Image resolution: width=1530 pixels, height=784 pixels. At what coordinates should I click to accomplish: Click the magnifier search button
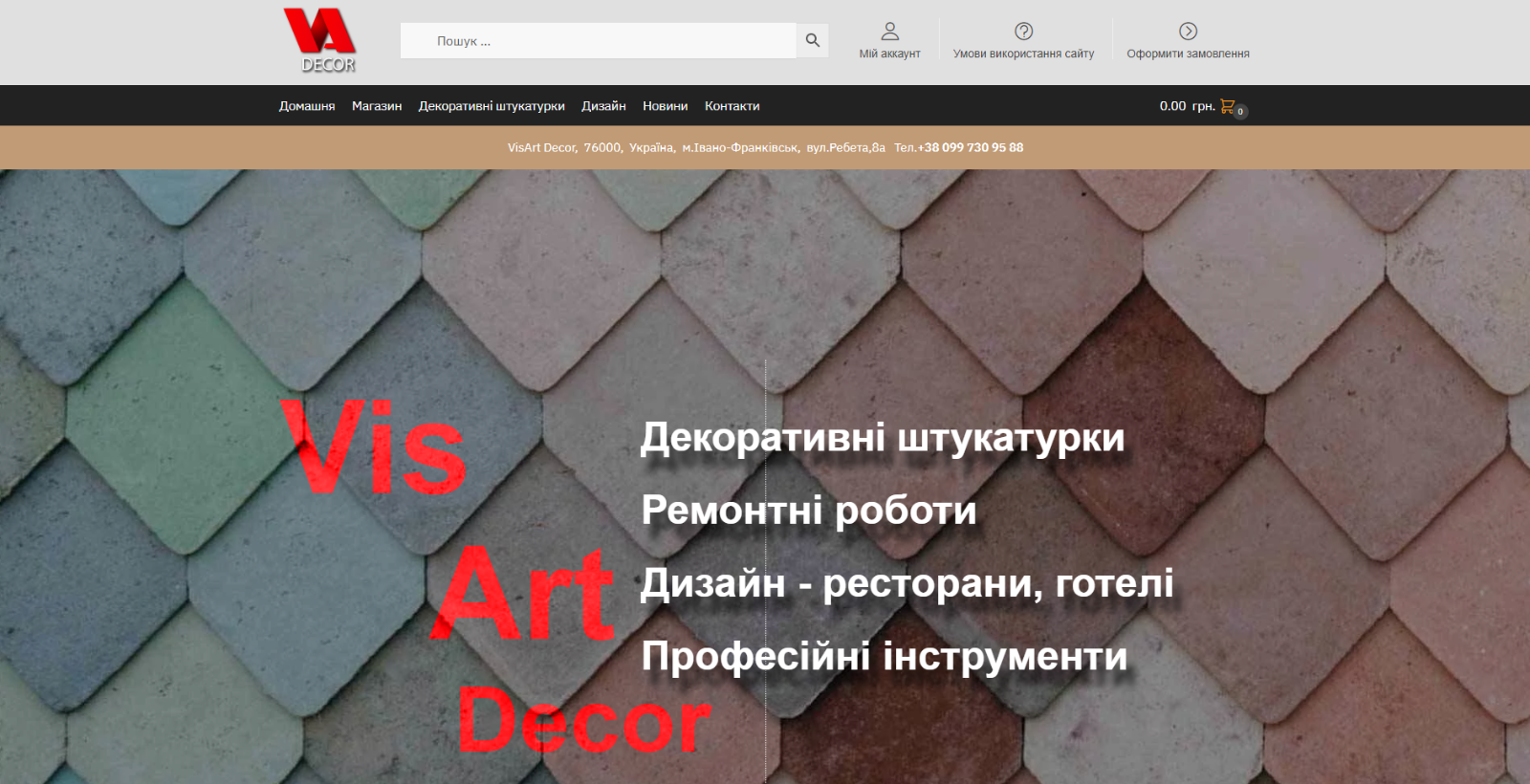pyautogui.click(x=813, y=40)
